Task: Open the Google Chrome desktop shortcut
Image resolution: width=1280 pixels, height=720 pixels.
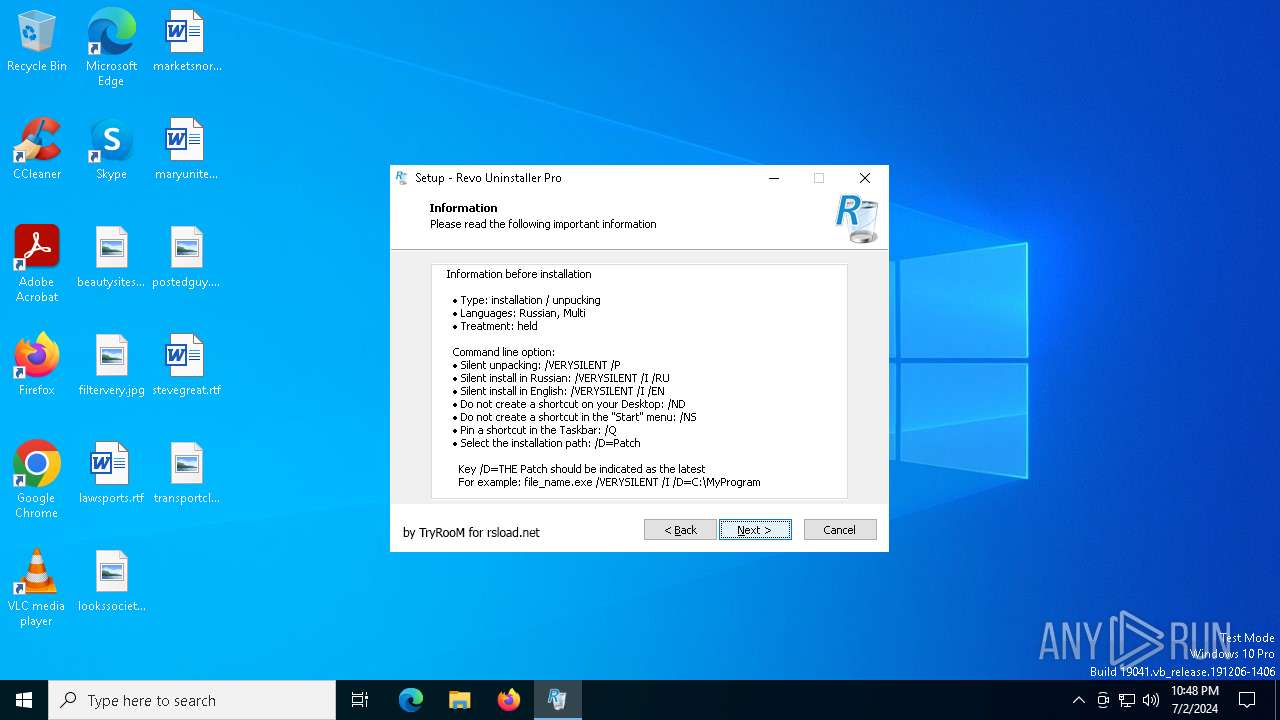Action: pyautogui.click(x=37, y=480)
